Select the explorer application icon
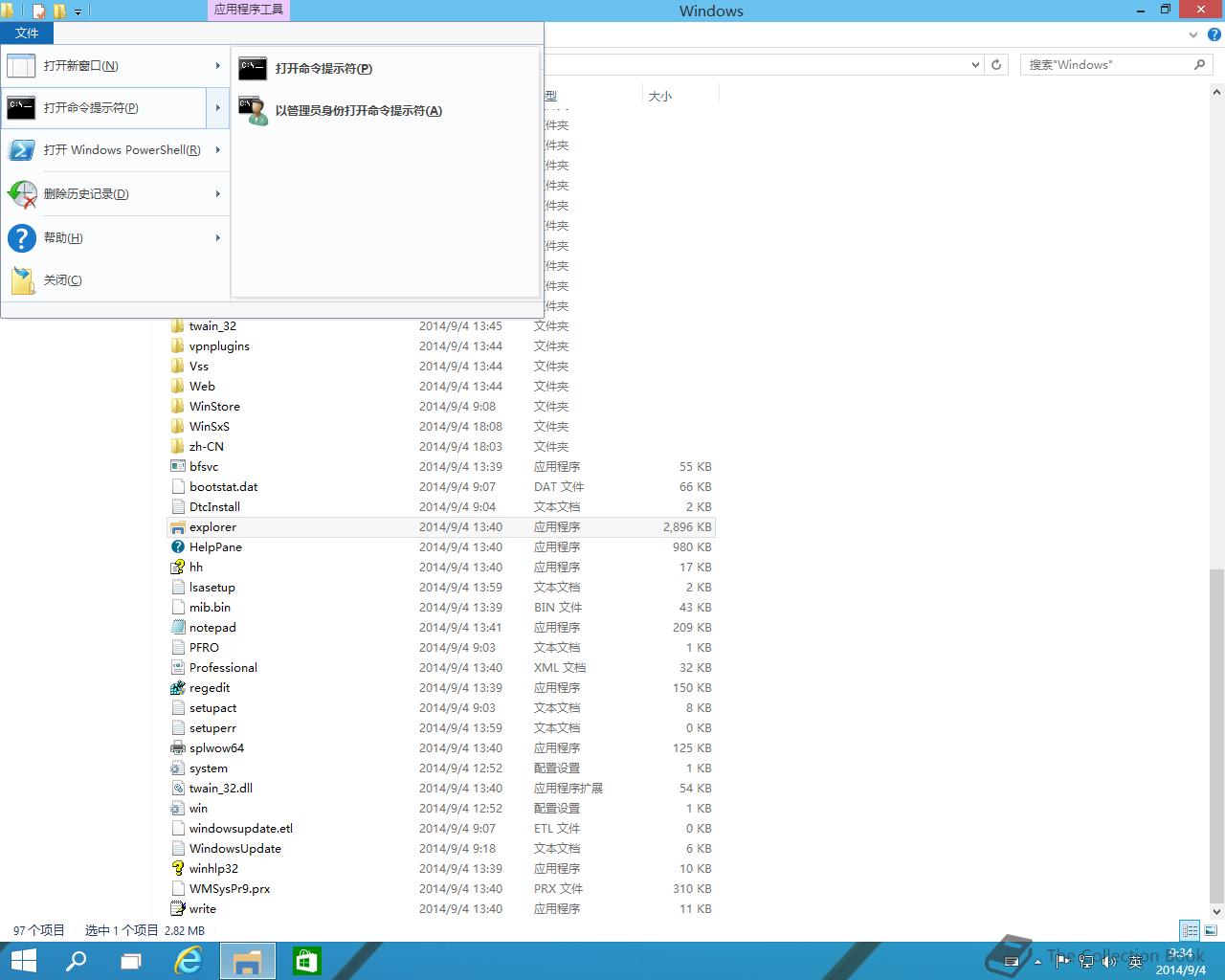 pyautogui.click(x=177, y=527)
